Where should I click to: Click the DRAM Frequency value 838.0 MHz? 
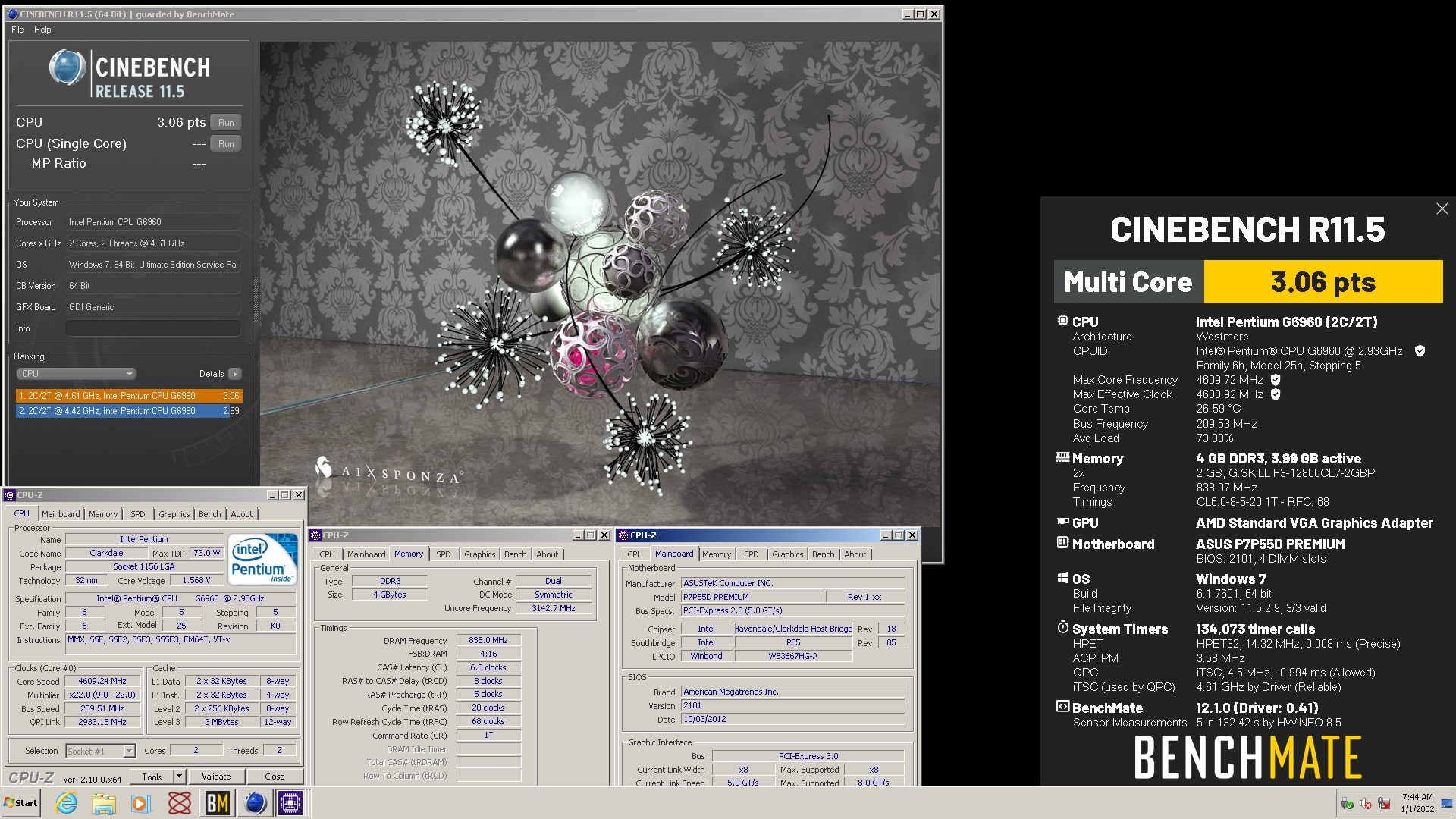click(x=488, y=640)
